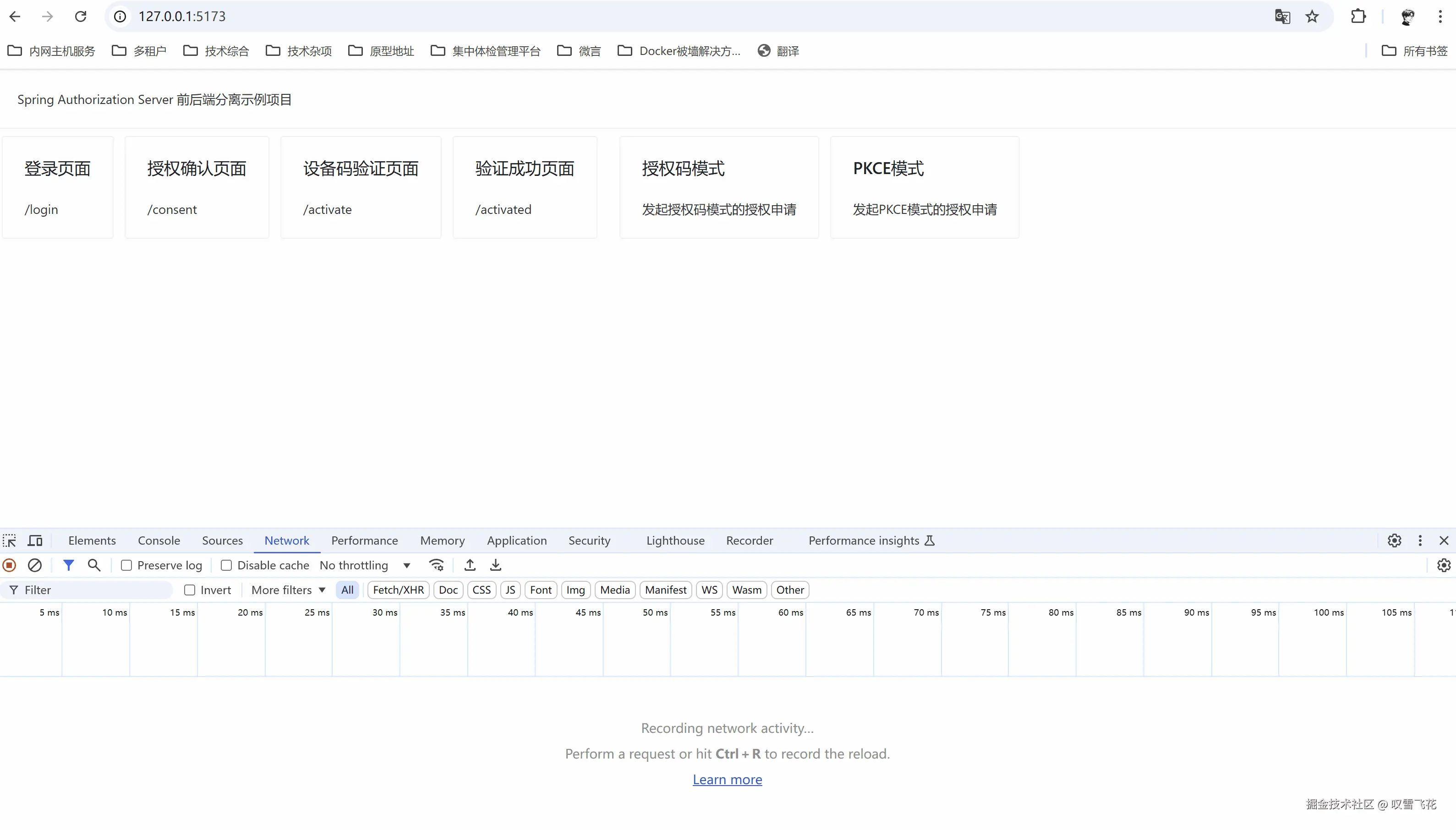Switch to the Console tab

tap(159, 541)
